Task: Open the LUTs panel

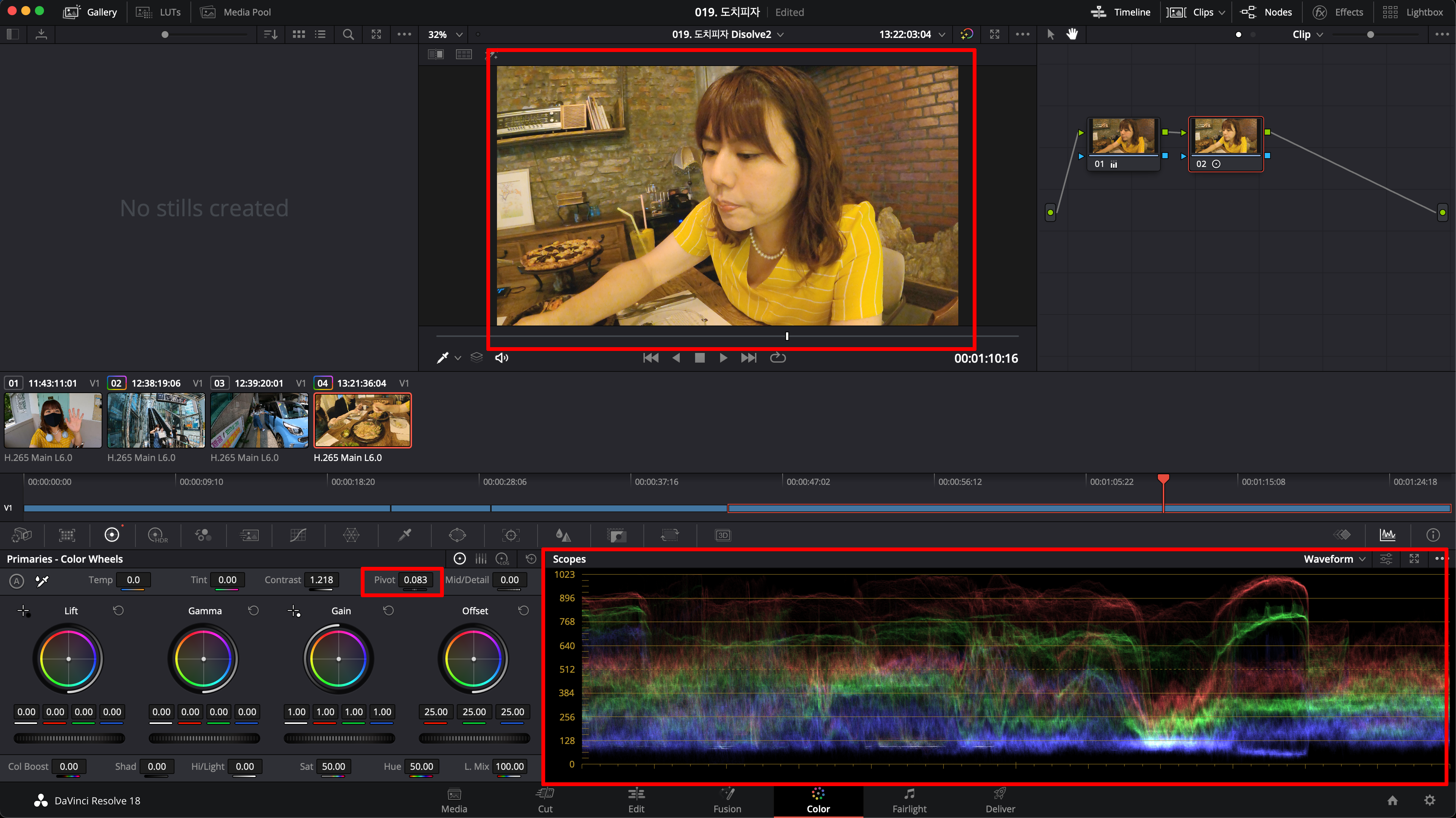Action: [x=159, y=12]
